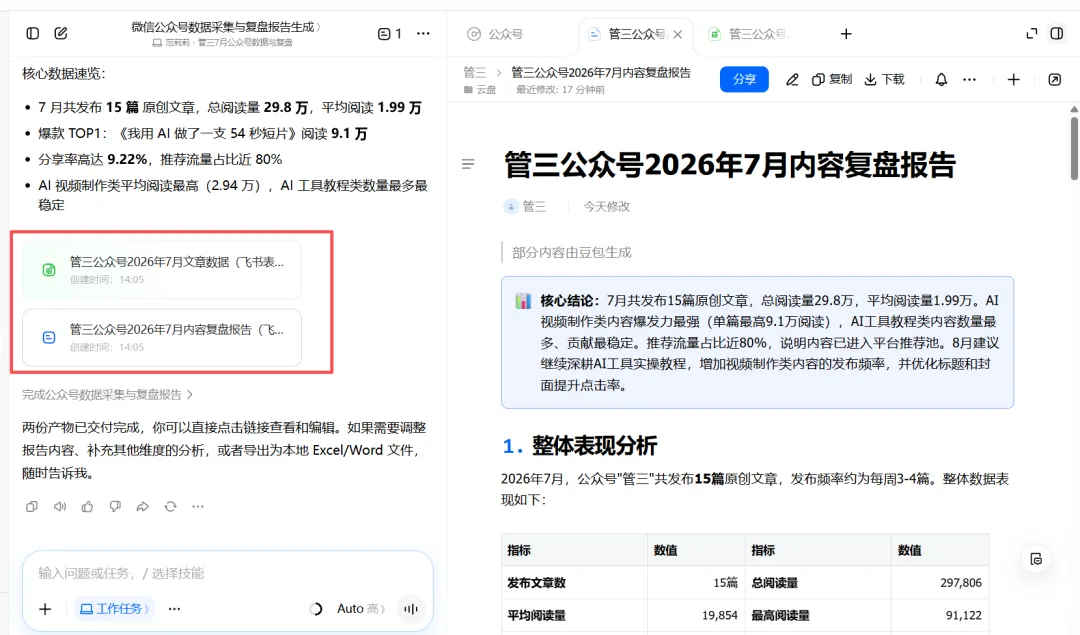Click the floating document icon at right edge
Screen dimensions: 1080x635
[x=1036, y=559]
